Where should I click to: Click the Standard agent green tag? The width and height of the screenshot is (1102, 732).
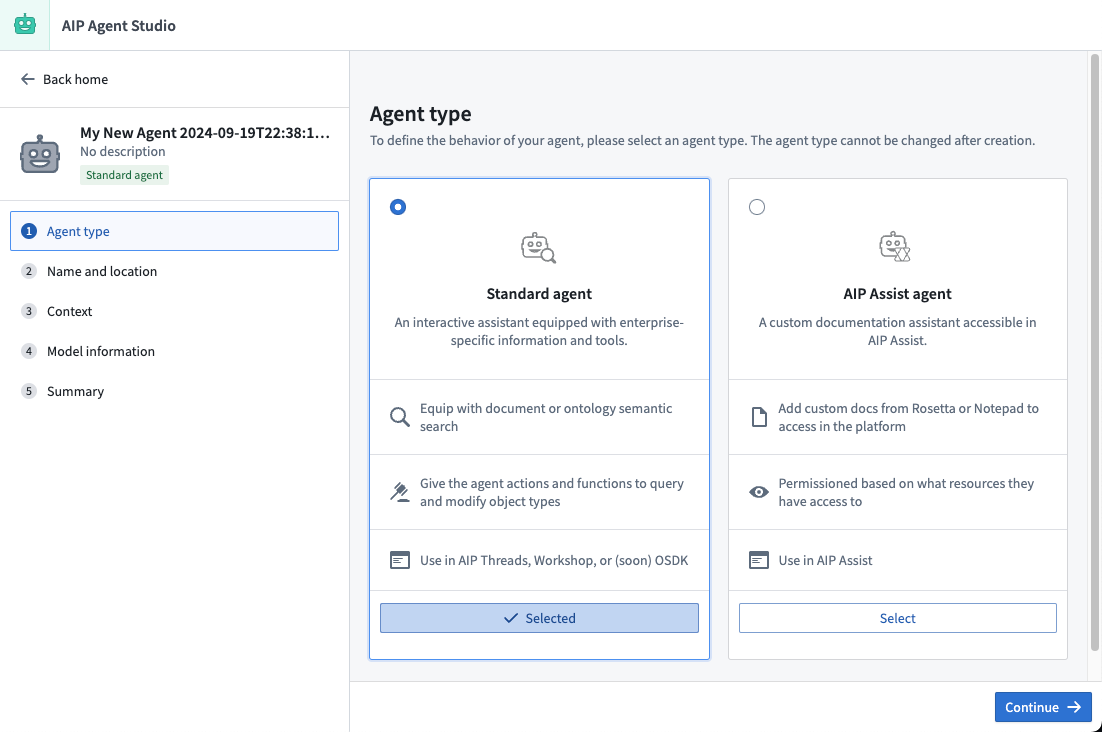(124, 175)
